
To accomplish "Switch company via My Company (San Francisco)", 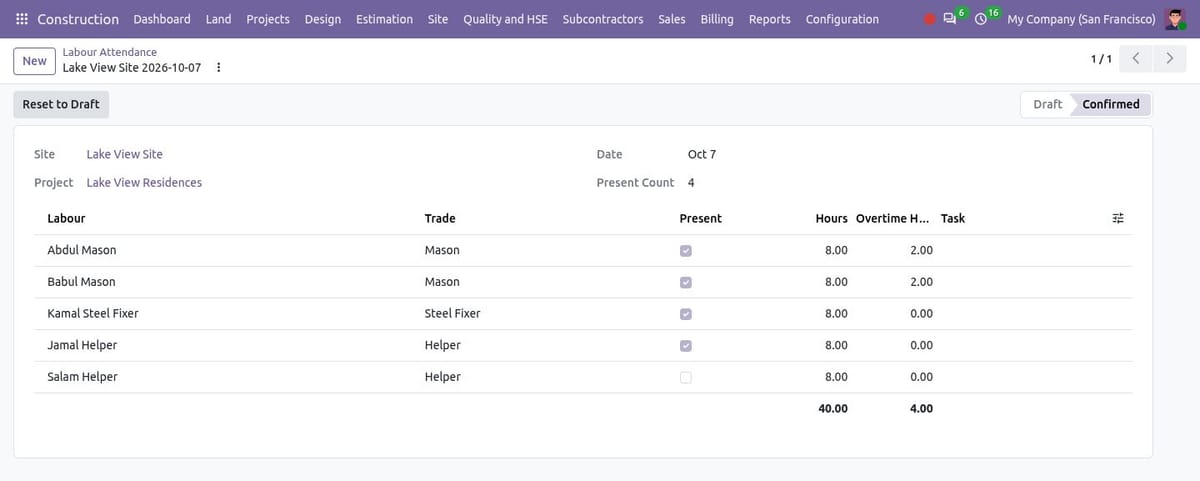I will tap(1081, 19).
